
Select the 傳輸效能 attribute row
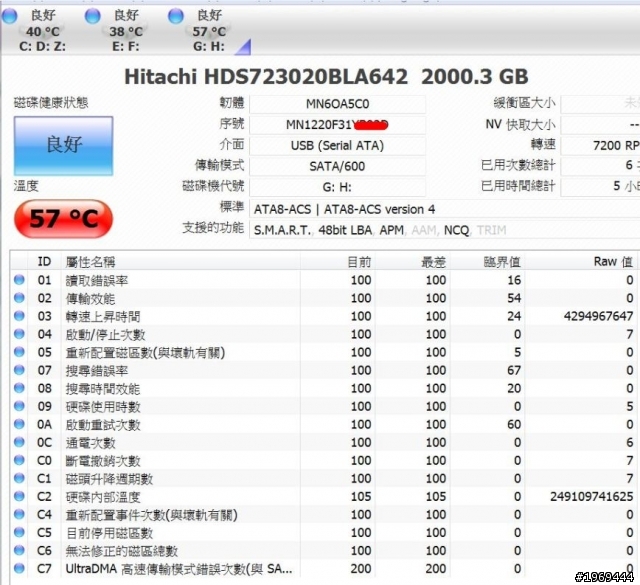[323, 298]
